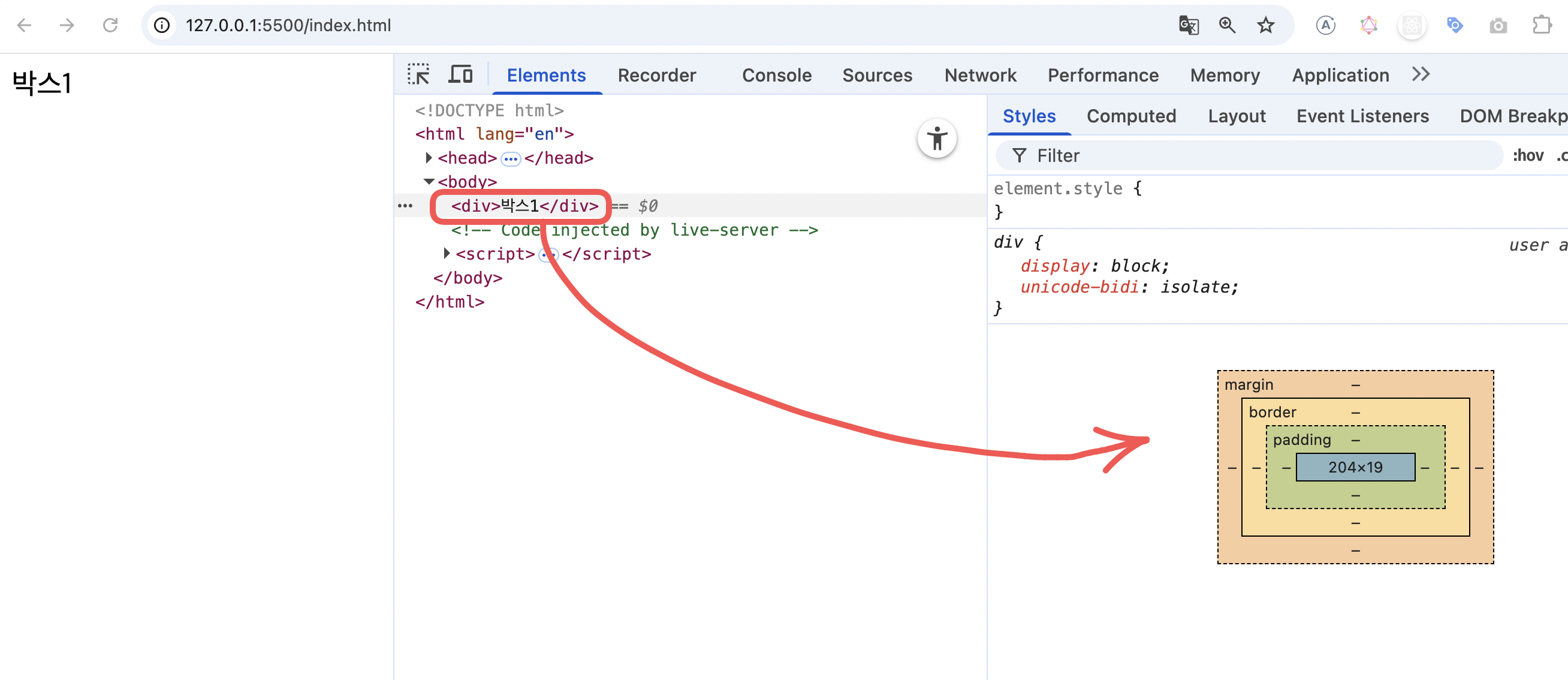Click the padding label in box model
Image resolution: width=1568 pixels, height=680 pixels.
(x=1301, y=440)
